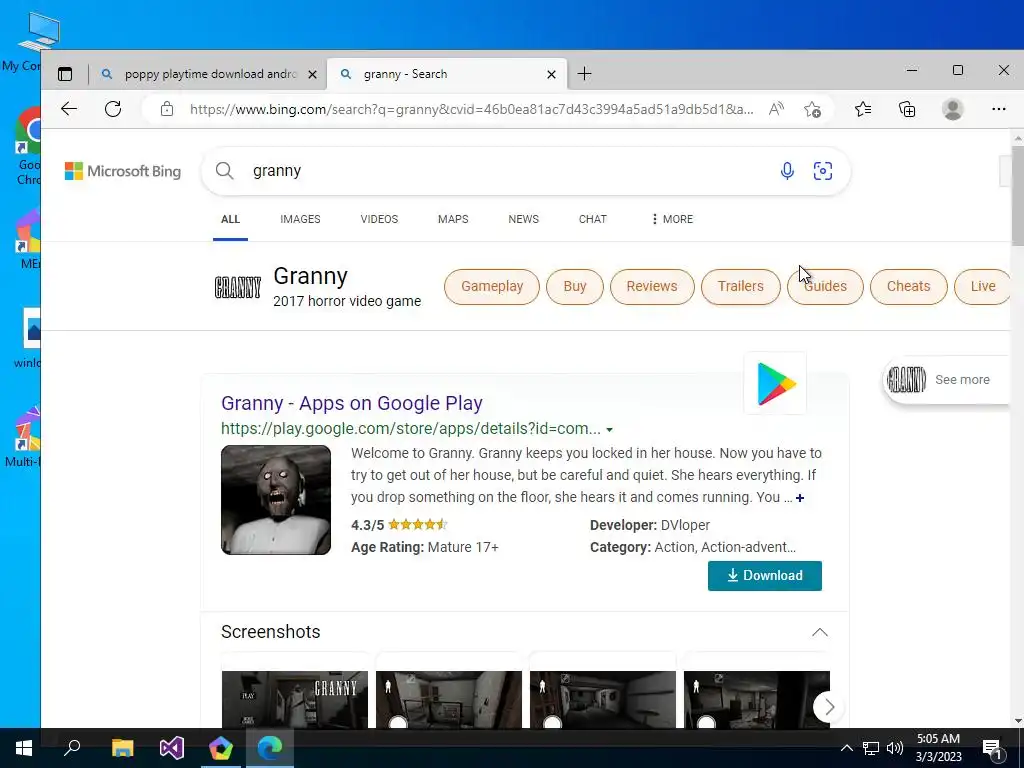
Task: Click the Guides filter chip
Action: pyautogui.click(x=825, y=287)
